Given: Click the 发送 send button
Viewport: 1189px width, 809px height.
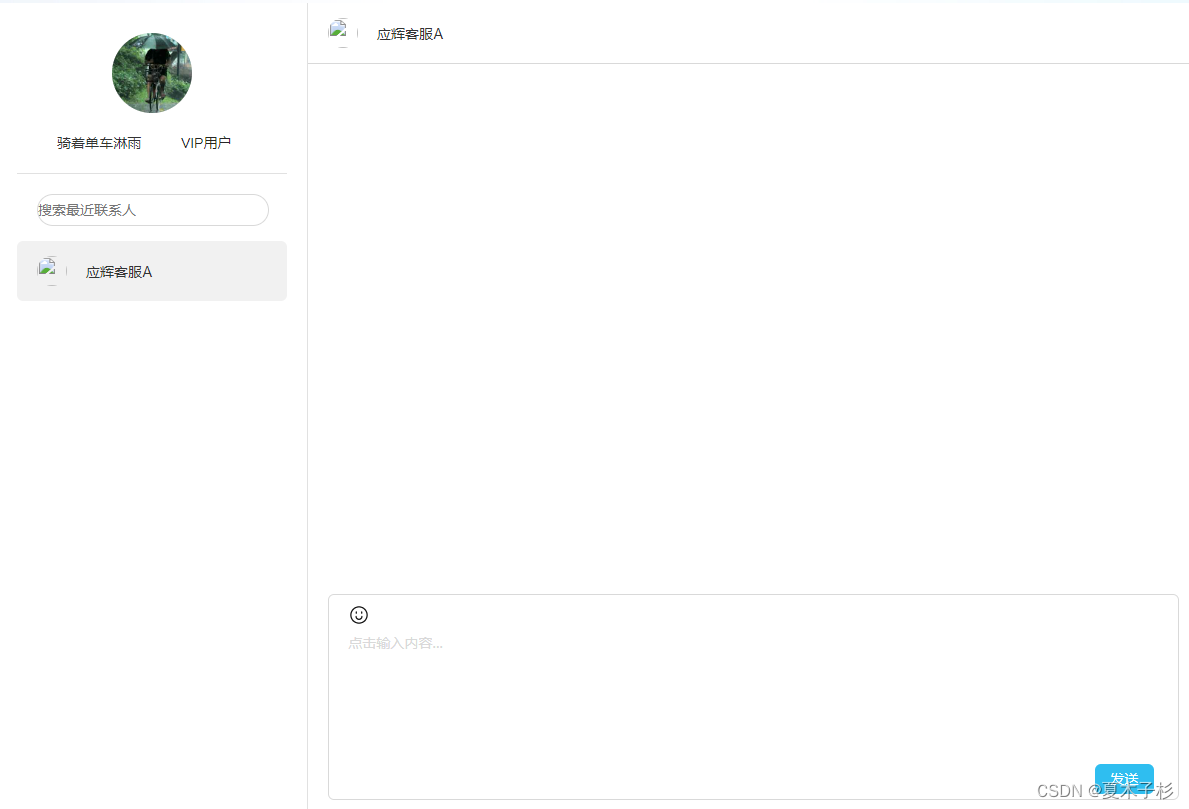Looking at the screenshot, I should [1124, 779].
